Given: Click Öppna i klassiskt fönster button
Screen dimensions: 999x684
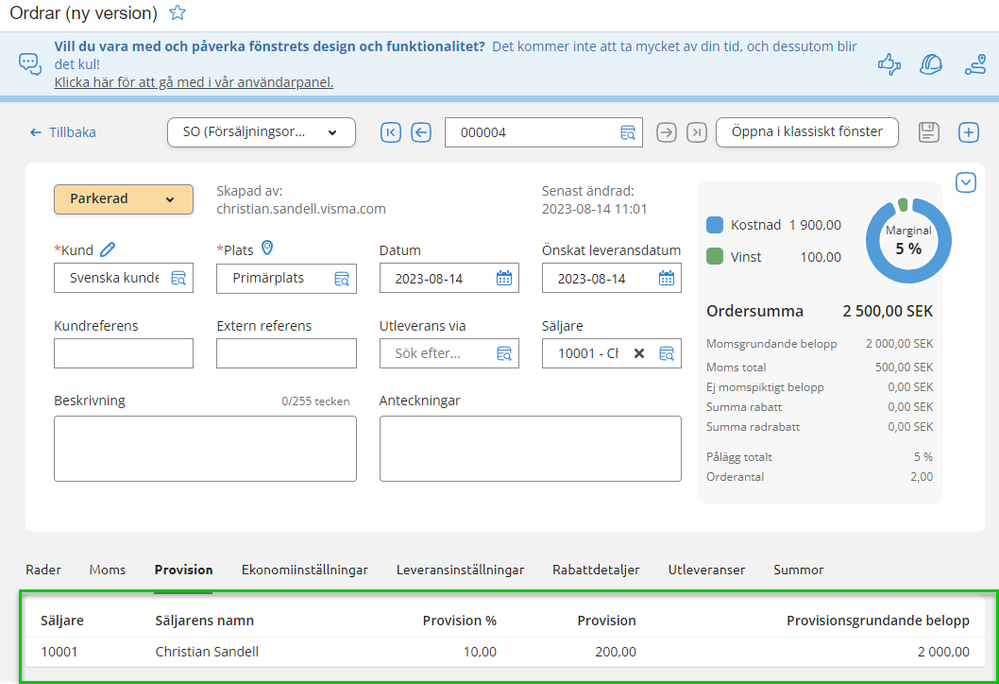Looking at the screenshot, I should (x=807, y=132).
